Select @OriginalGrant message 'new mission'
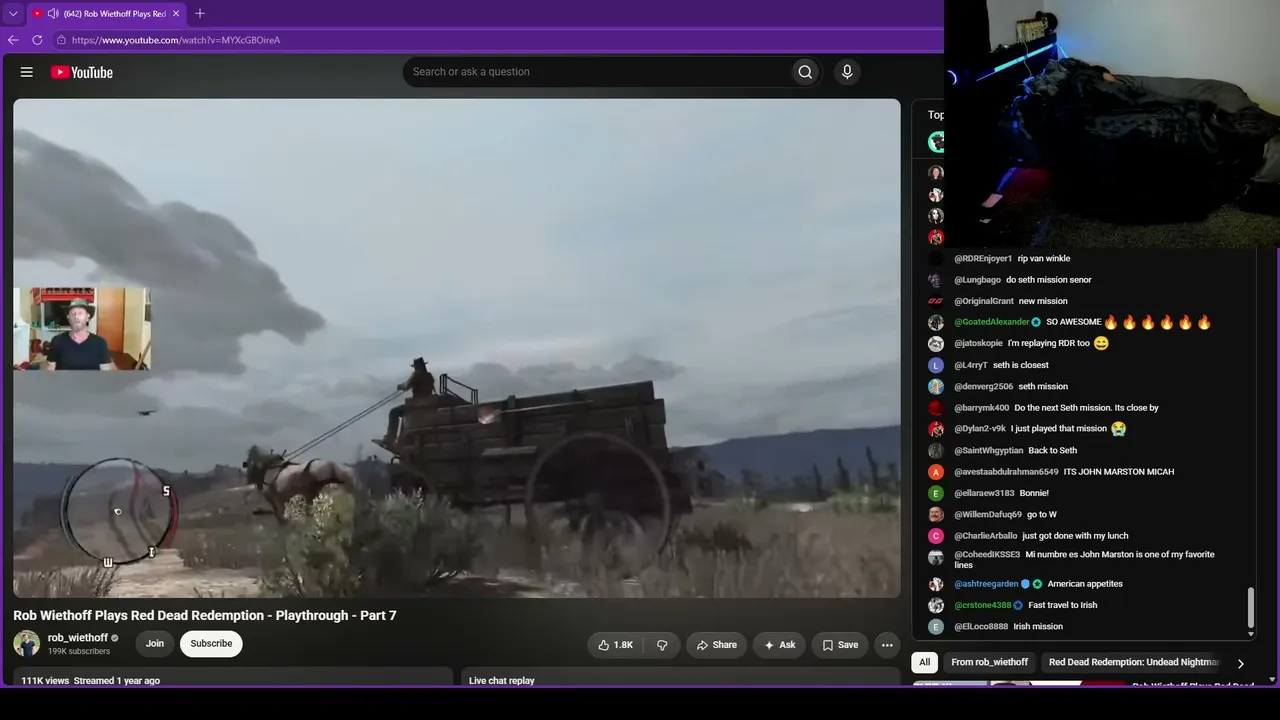1280x720 pixels. pos(1043,301)
